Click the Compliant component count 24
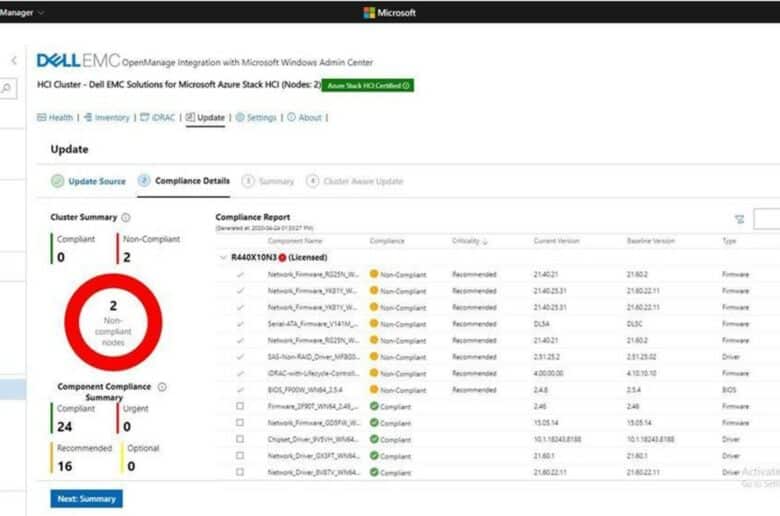Screen dimensions: 780x516 (65, 426)
